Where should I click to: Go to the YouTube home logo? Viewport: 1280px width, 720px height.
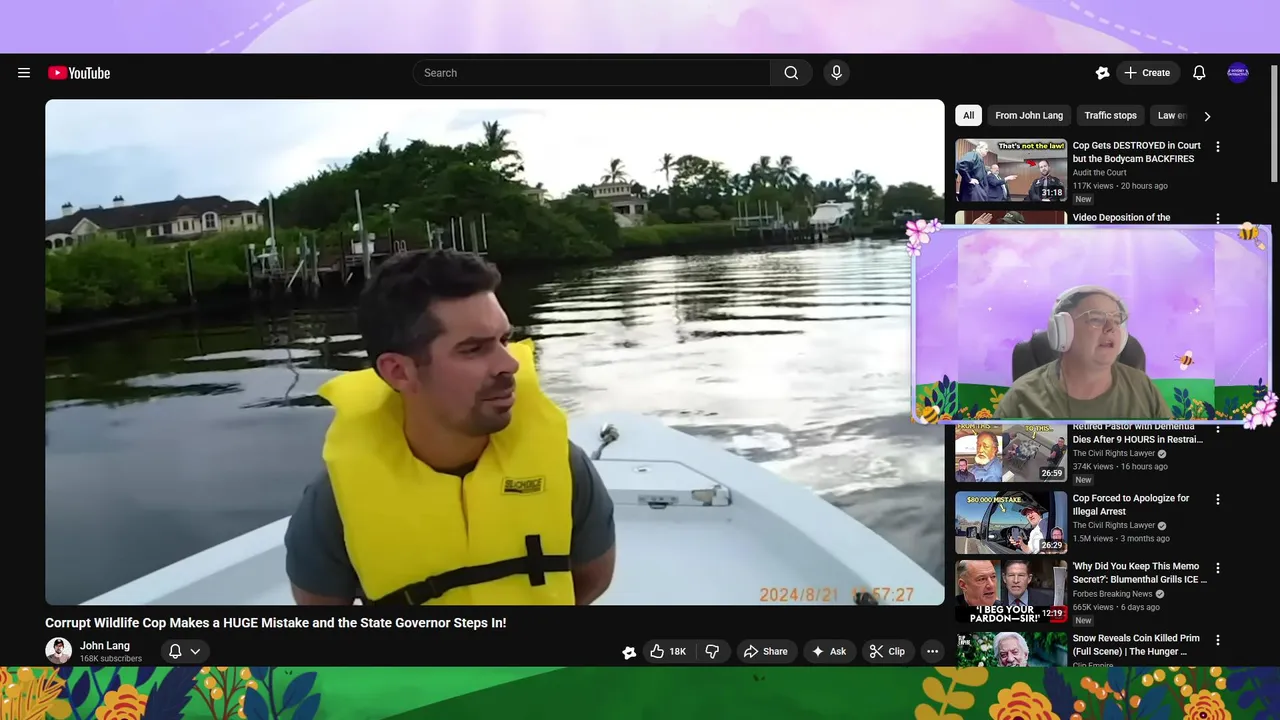[79, 73]
